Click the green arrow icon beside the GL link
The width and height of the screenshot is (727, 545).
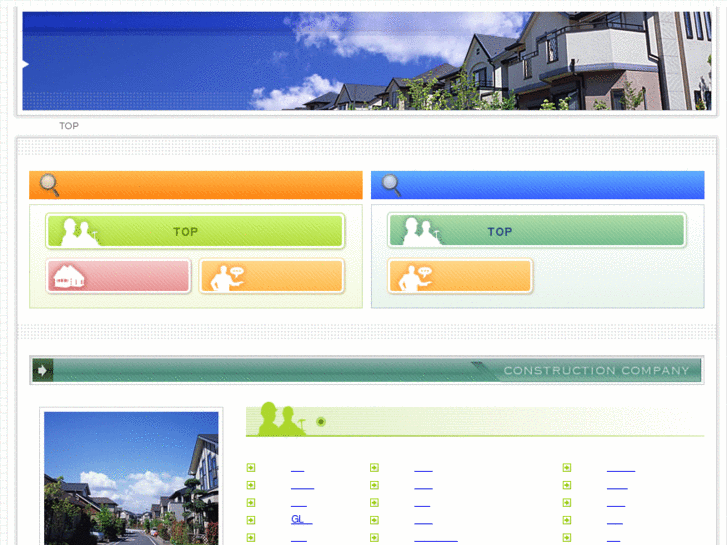coord(251,520)
